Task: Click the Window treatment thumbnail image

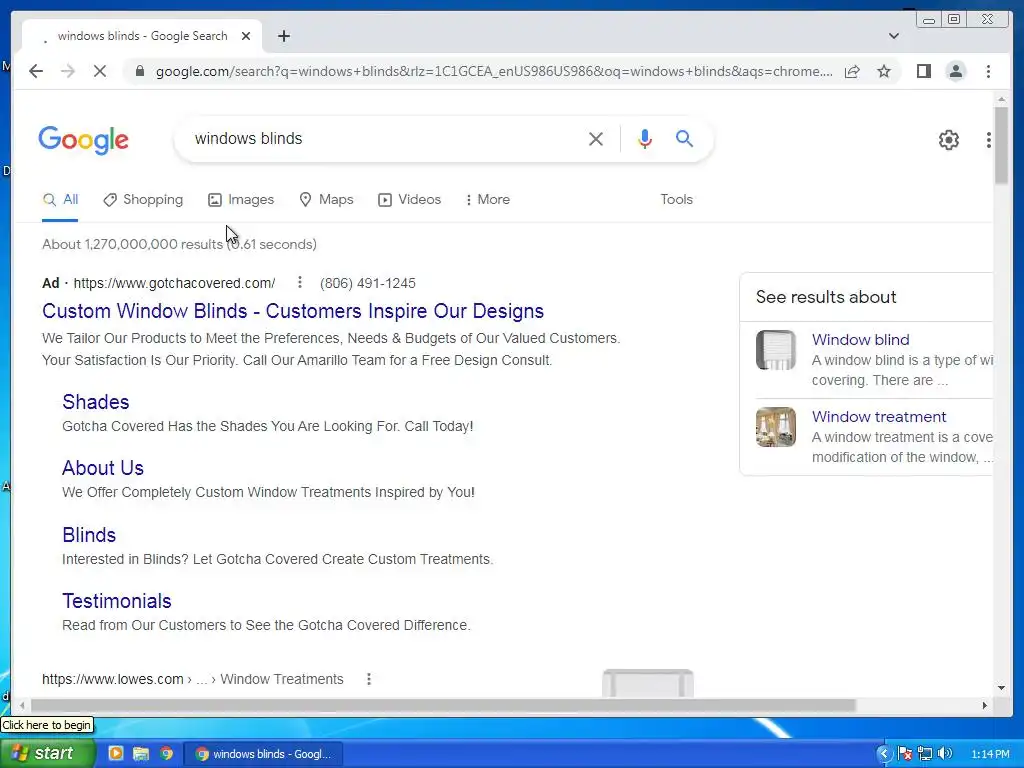Action: tap(776, 427)
